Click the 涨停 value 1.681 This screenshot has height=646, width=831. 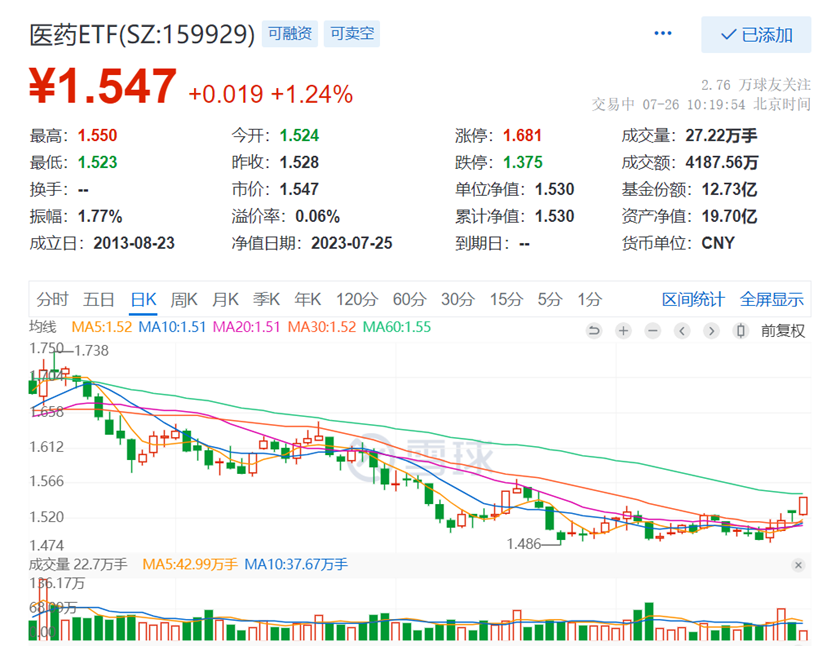pos(523,136)
